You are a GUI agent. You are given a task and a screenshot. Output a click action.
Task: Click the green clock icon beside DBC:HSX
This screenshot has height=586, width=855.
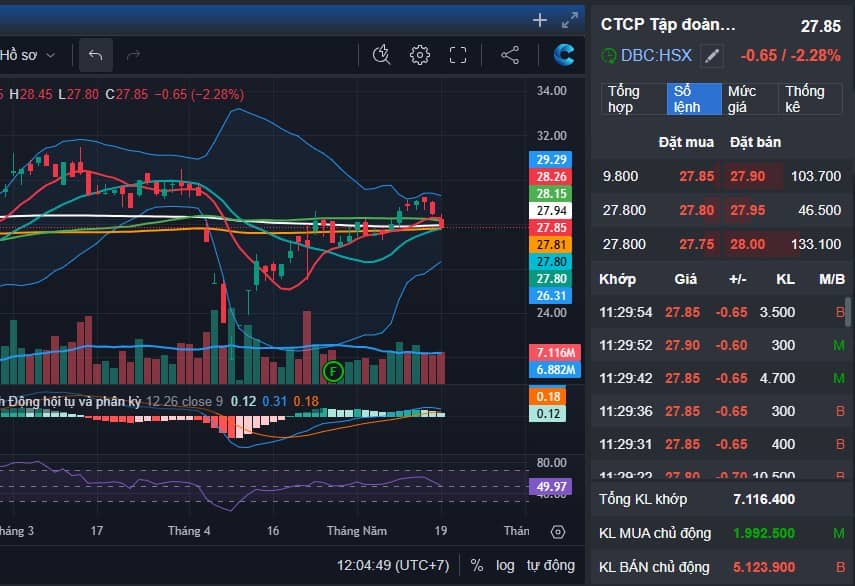(x=609, y=56)
